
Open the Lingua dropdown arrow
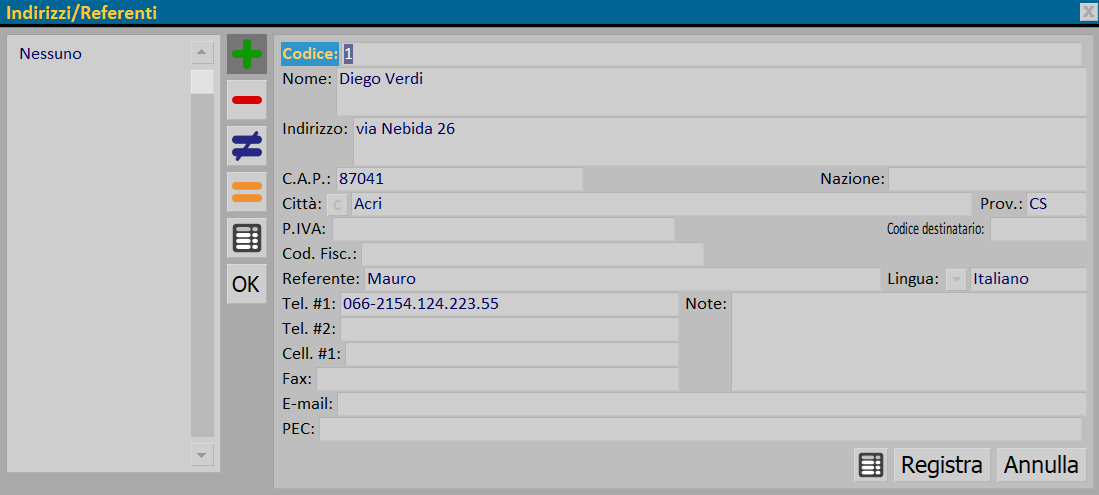click(955, 279)
